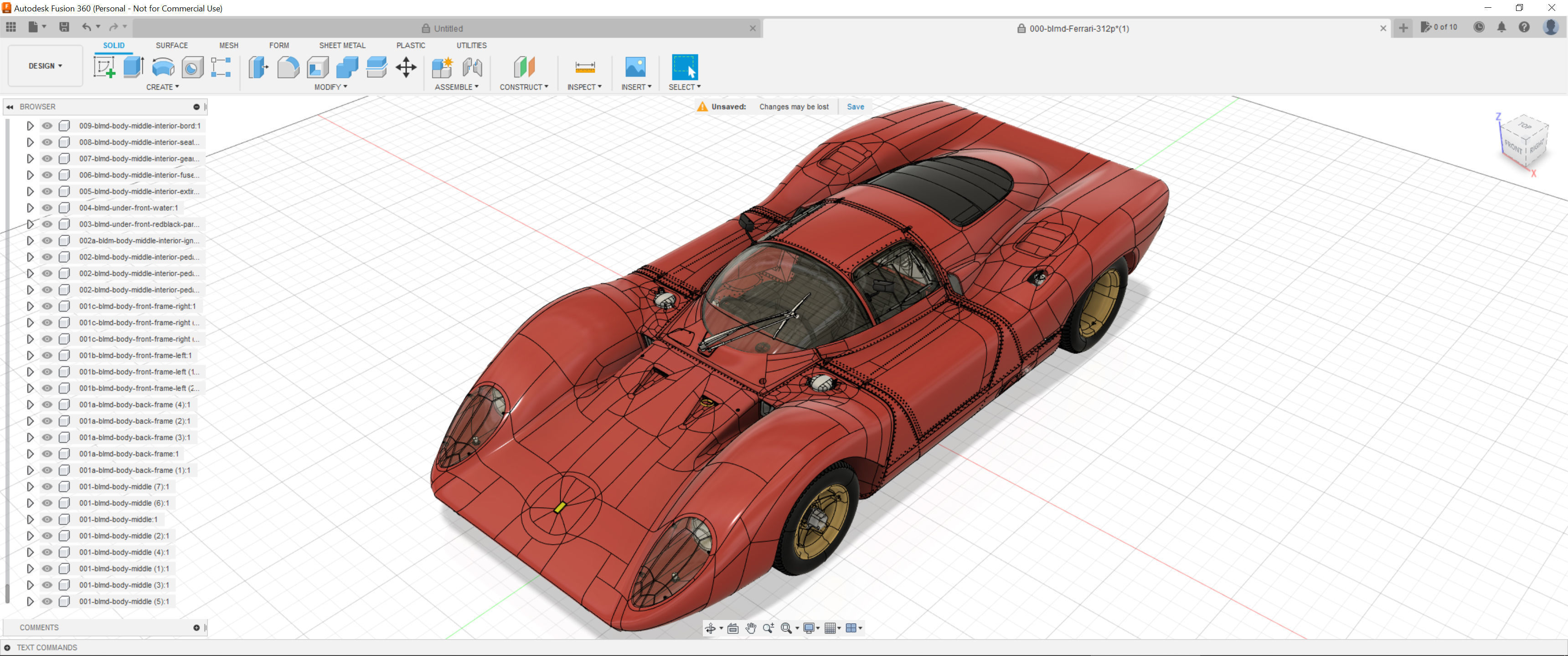The height and width of the screenshot is (656, 1568).
Task: Hide 001-blmd-body-middle (7):1
Action: pyautogui.click(x=47, y=487)
